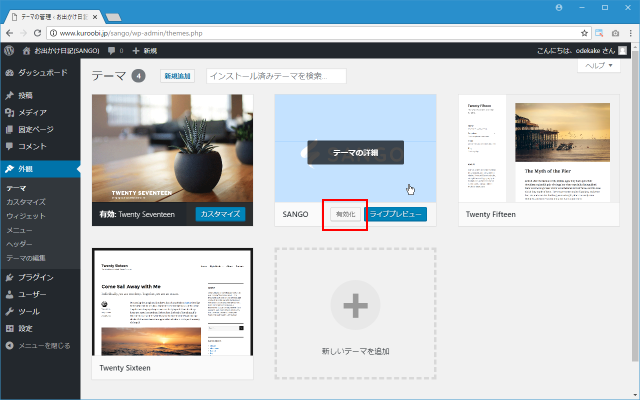
Task: Open カスタマイズ submenu item
Action: point(26,202)
